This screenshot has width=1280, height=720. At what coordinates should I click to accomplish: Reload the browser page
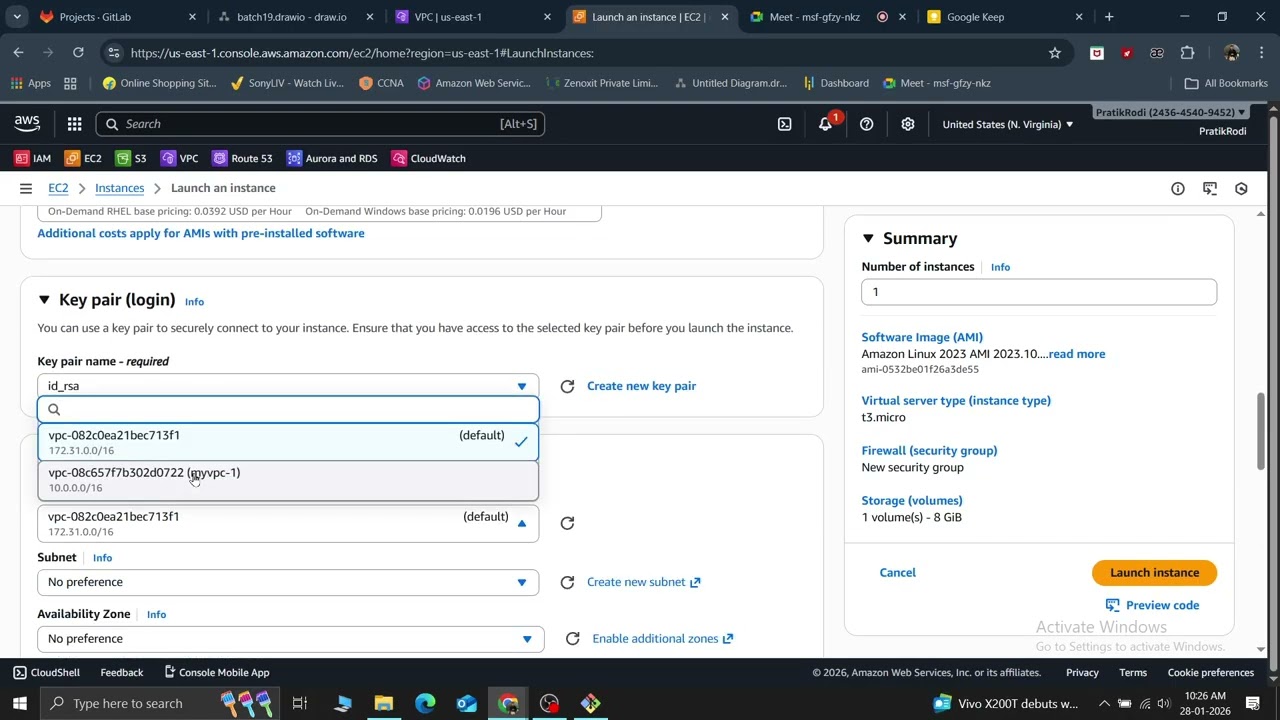(78, 53)
